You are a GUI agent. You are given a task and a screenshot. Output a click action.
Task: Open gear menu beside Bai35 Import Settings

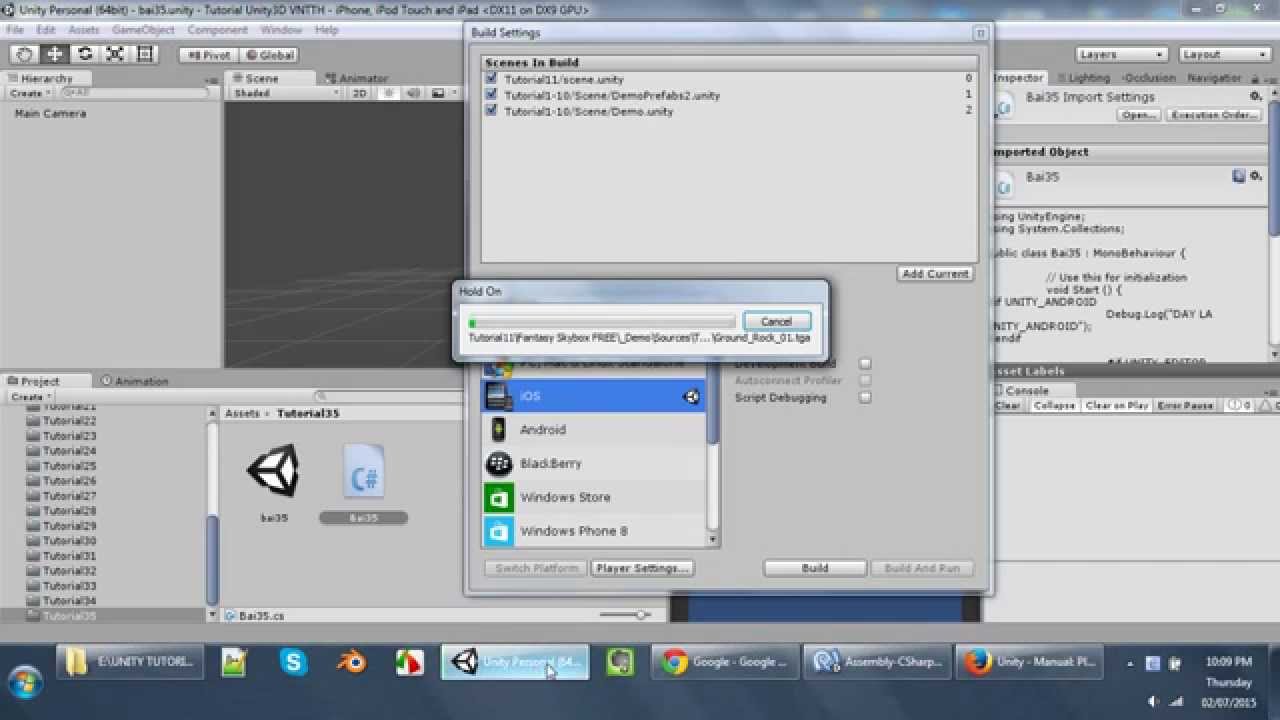click(1255, 96)
